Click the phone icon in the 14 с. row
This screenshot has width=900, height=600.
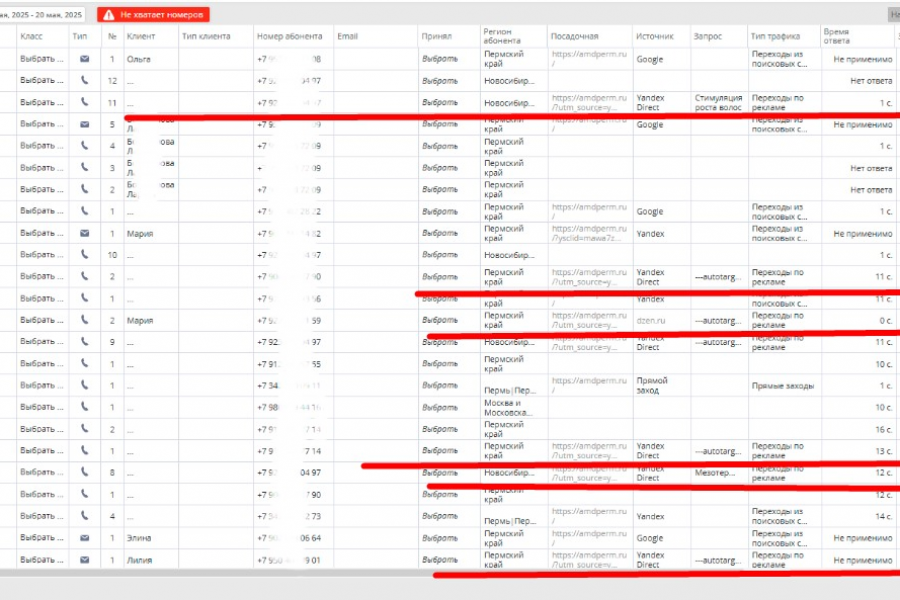pos(84,516)
